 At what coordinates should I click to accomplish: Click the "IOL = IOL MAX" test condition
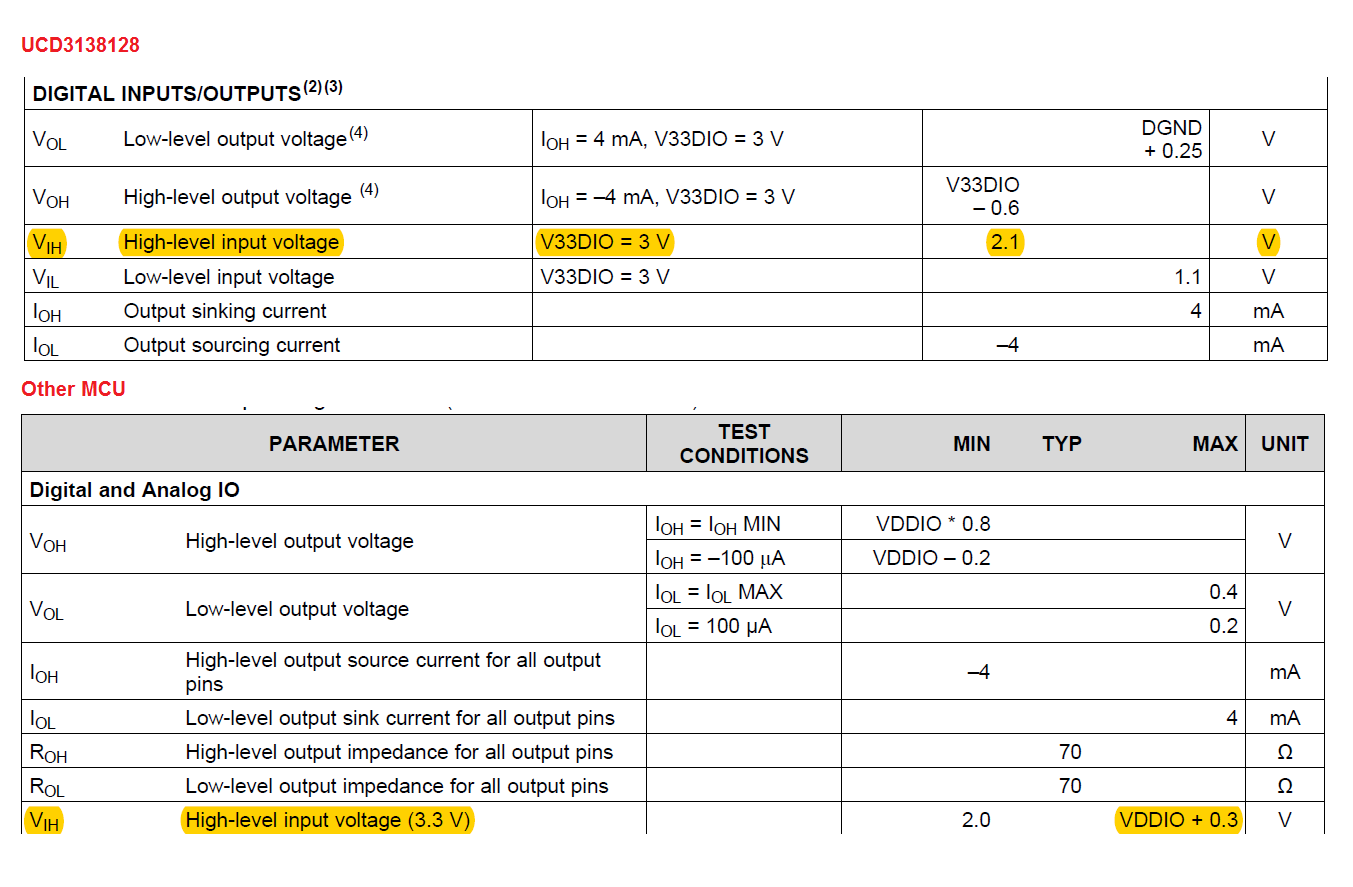(x=719, y=593)
